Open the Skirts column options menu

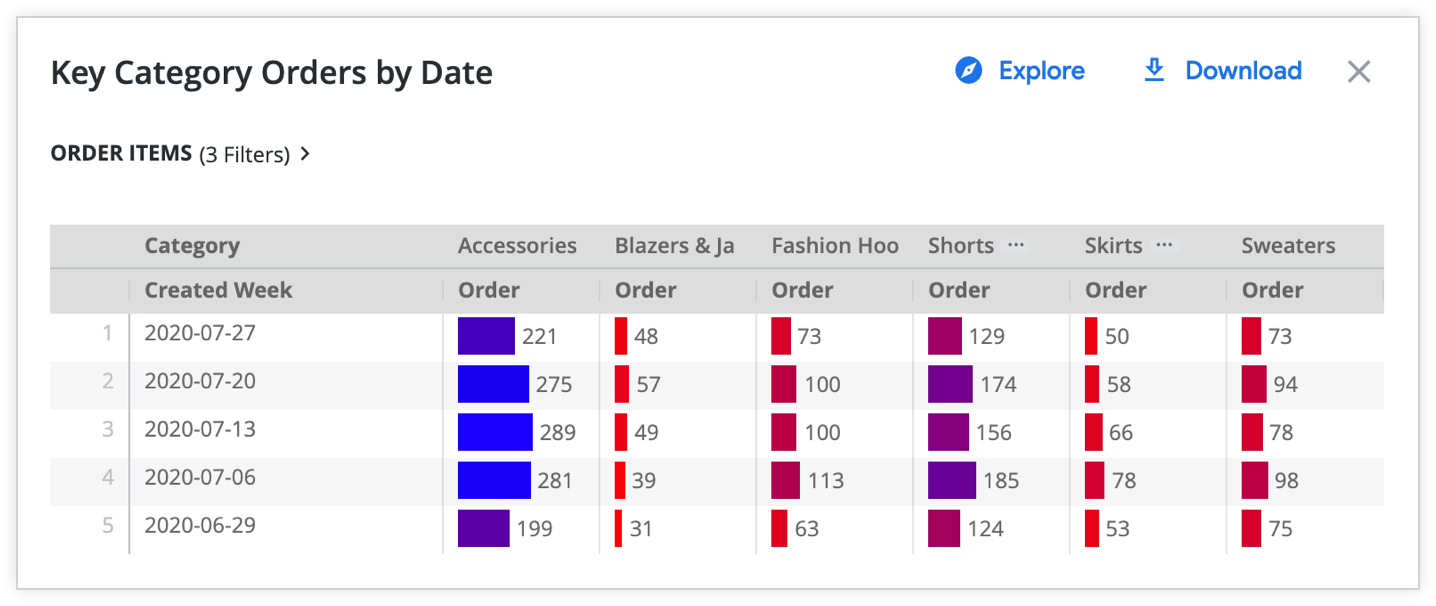(x=1164, y=245)
